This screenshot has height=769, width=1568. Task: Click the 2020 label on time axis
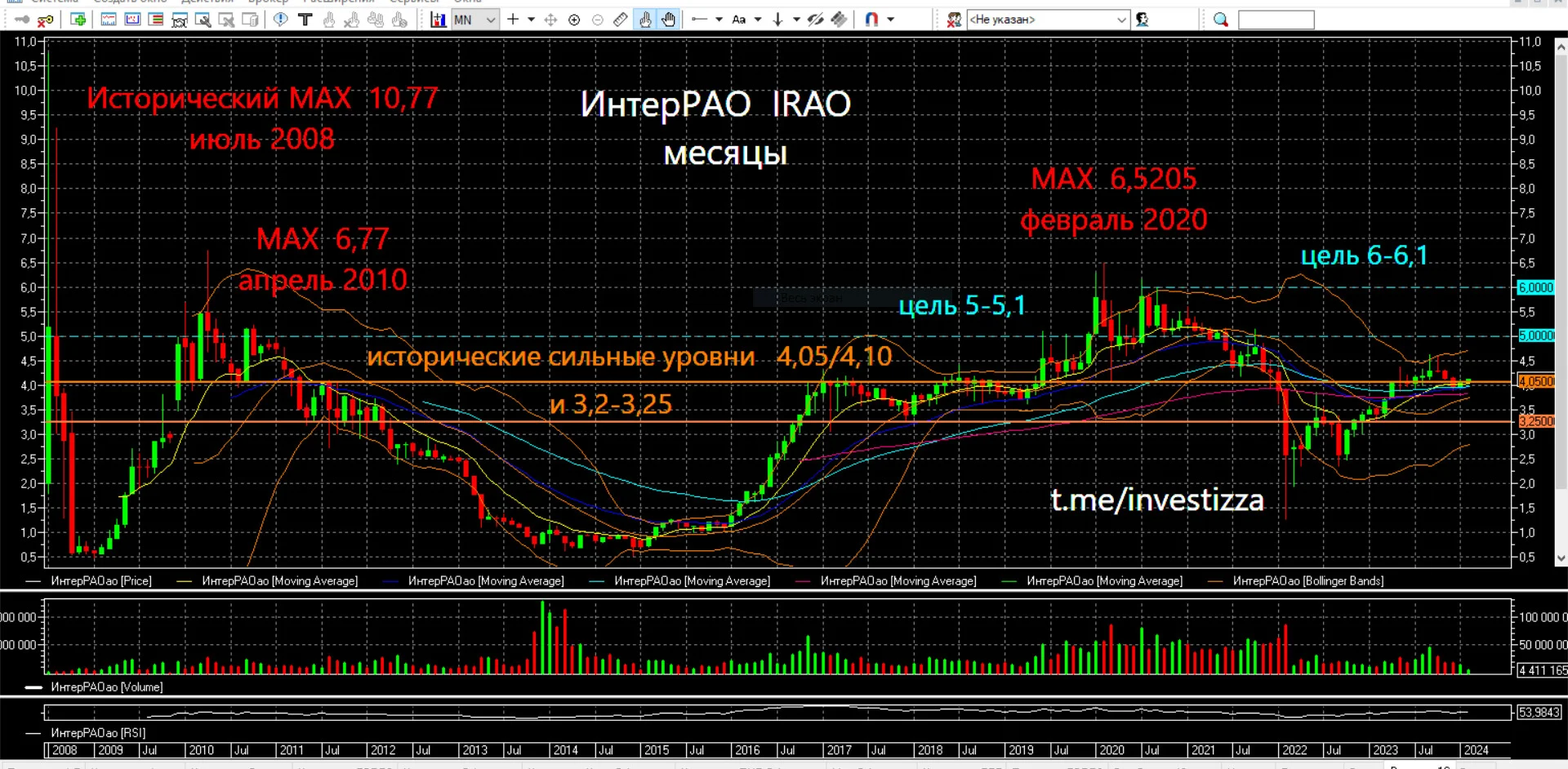(x=1111, y=750)
